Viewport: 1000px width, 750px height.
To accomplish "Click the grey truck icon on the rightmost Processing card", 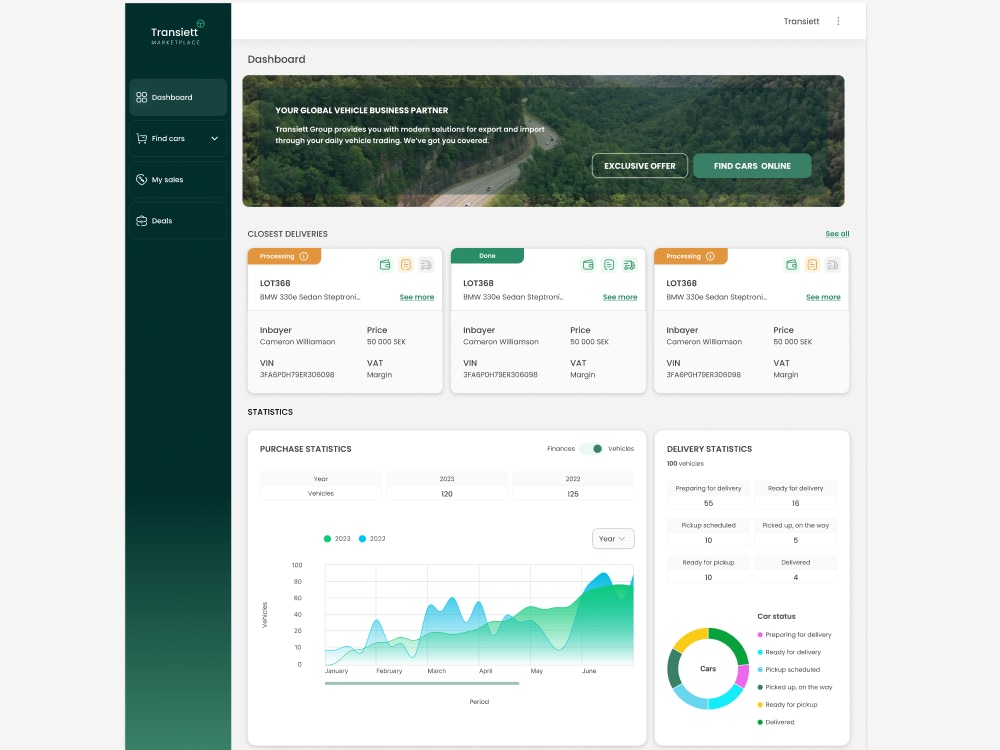I will click(832, 265).
